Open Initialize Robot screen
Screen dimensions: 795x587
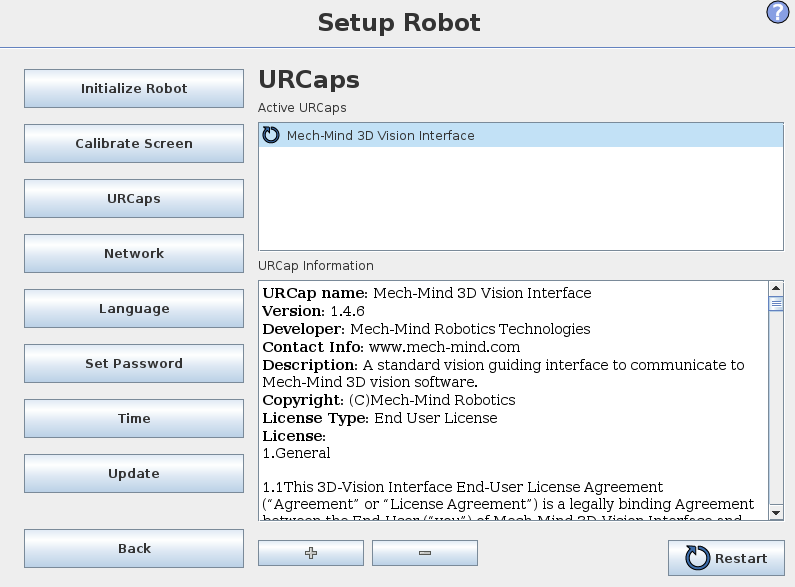tap(134, 88)
